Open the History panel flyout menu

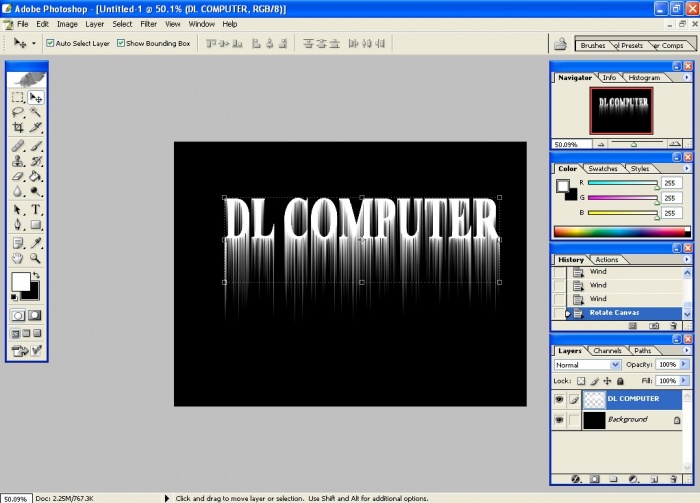pos(687,259)
